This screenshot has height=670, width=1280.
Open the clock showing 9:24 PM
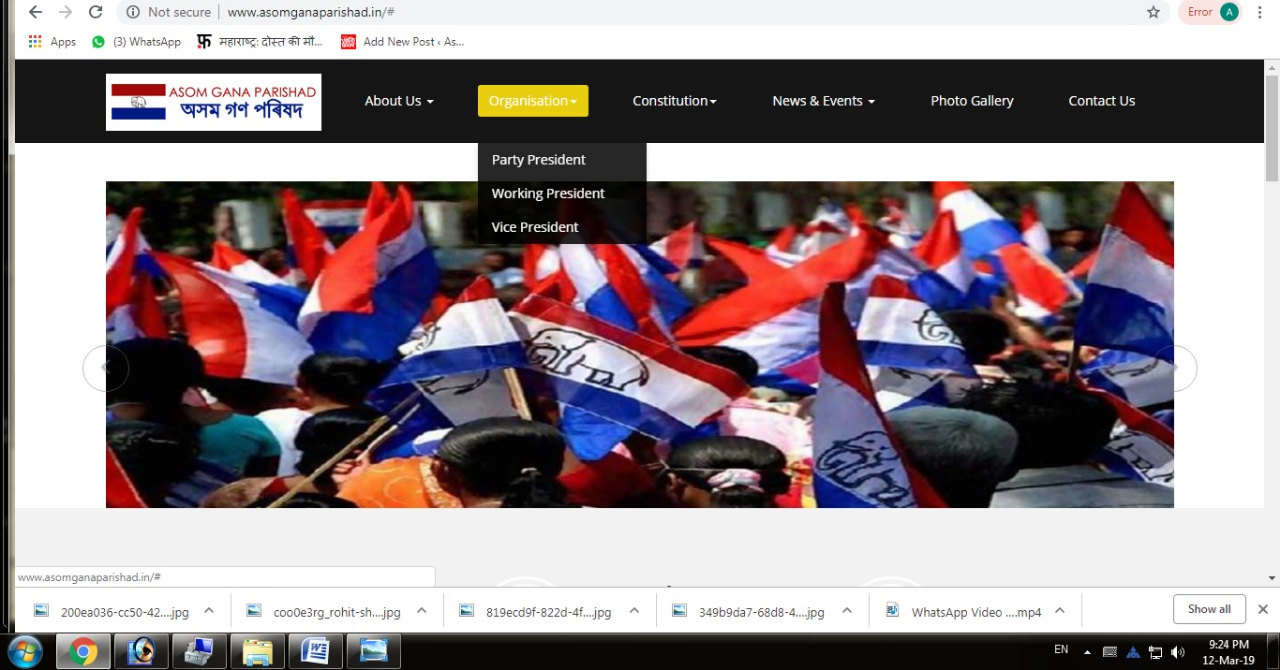(1229, 652)
